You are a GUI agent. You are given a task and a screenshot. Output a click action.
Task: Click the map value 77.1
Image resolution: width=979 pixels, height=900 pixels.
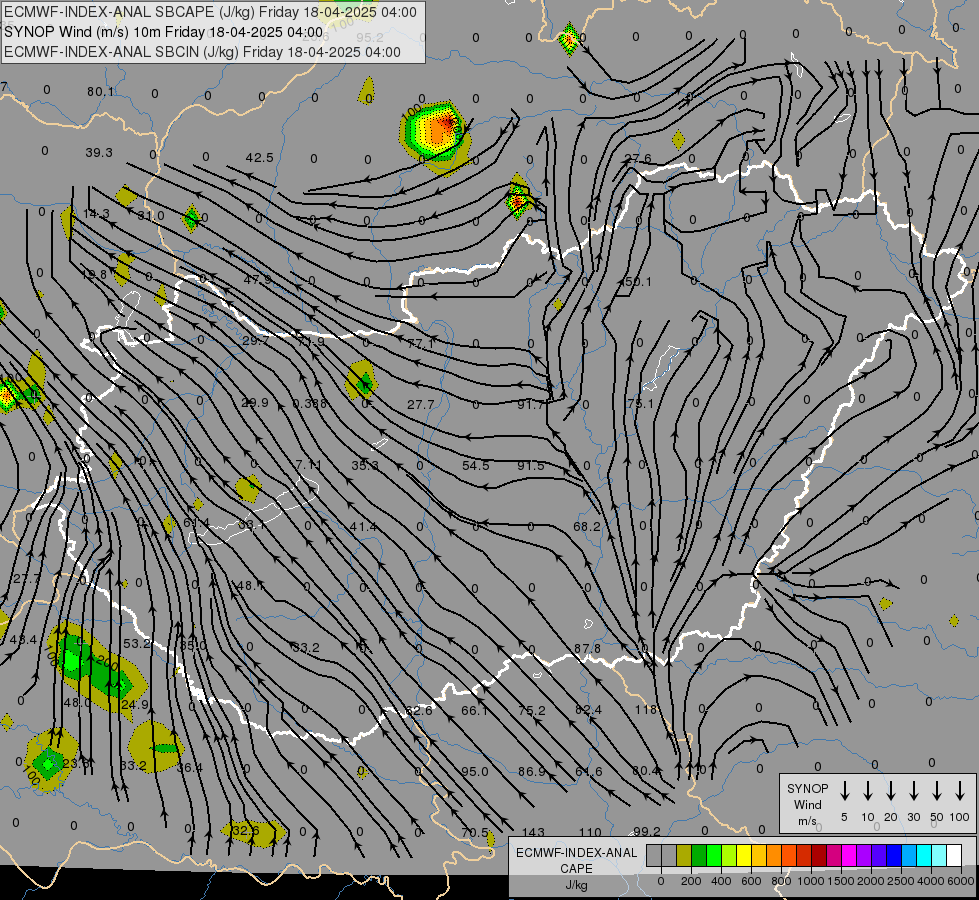[x=420, y=344]
